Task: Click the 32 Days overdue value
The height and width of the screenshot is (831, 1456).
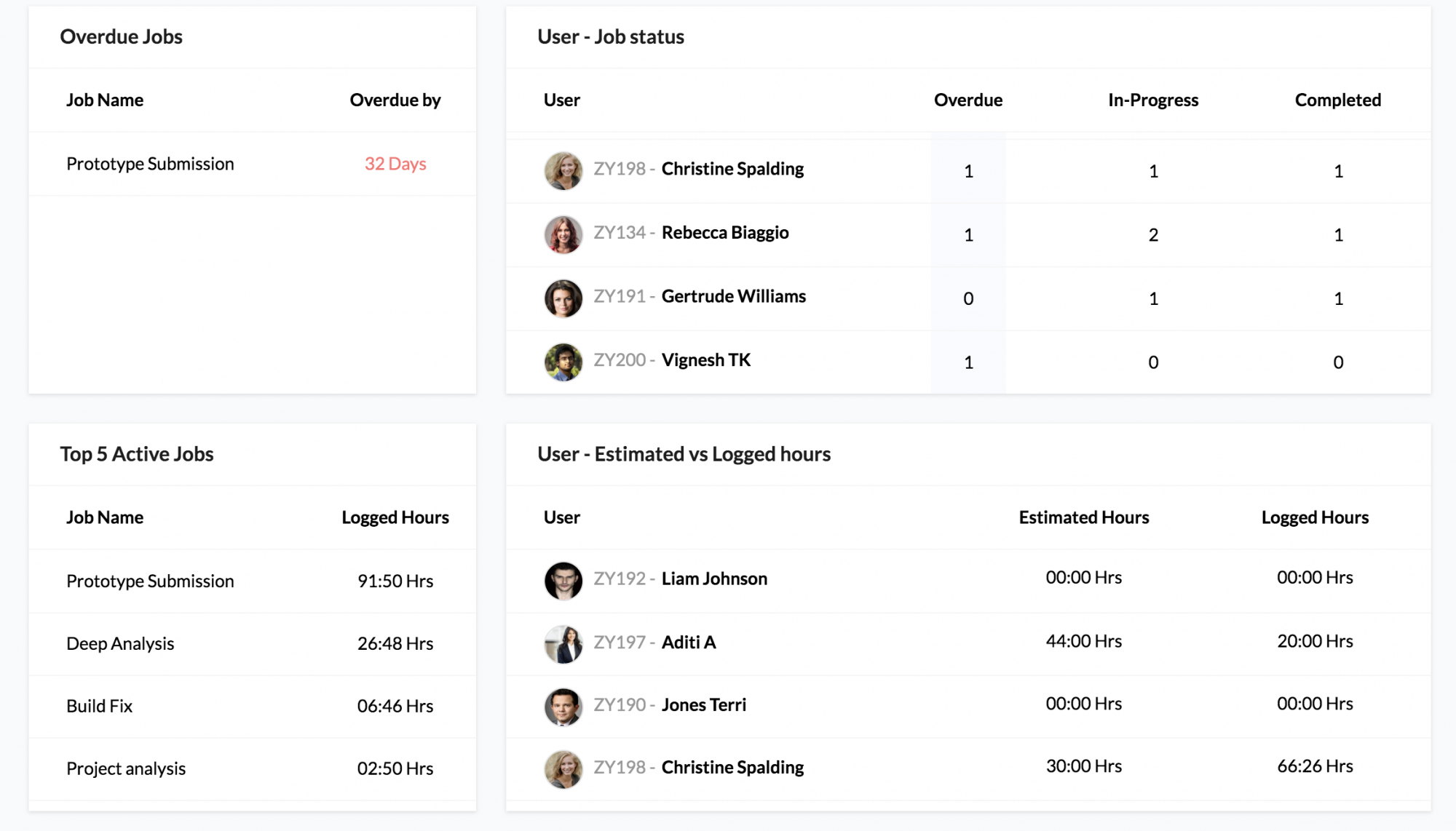Action: (395, 164)
